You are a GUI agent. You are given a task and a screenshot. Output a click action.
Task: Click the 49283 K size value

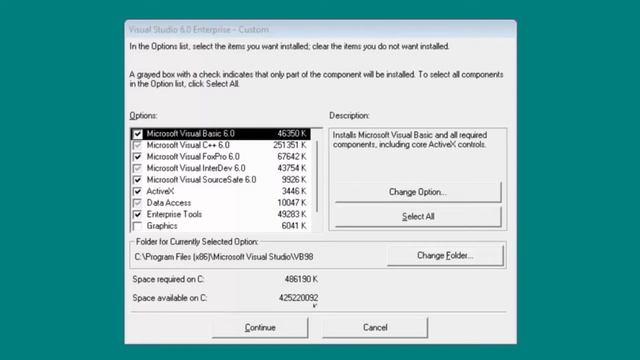(x=291, y=214)
